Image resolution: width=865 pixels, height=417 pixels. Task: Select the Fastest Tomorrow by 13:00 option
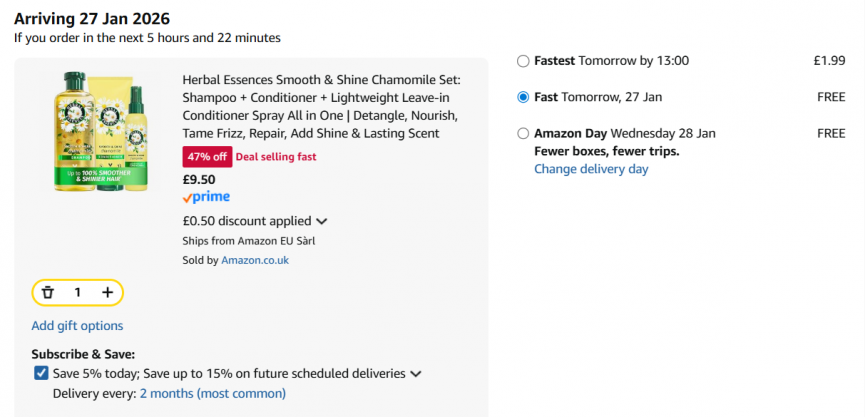point(523,61)
